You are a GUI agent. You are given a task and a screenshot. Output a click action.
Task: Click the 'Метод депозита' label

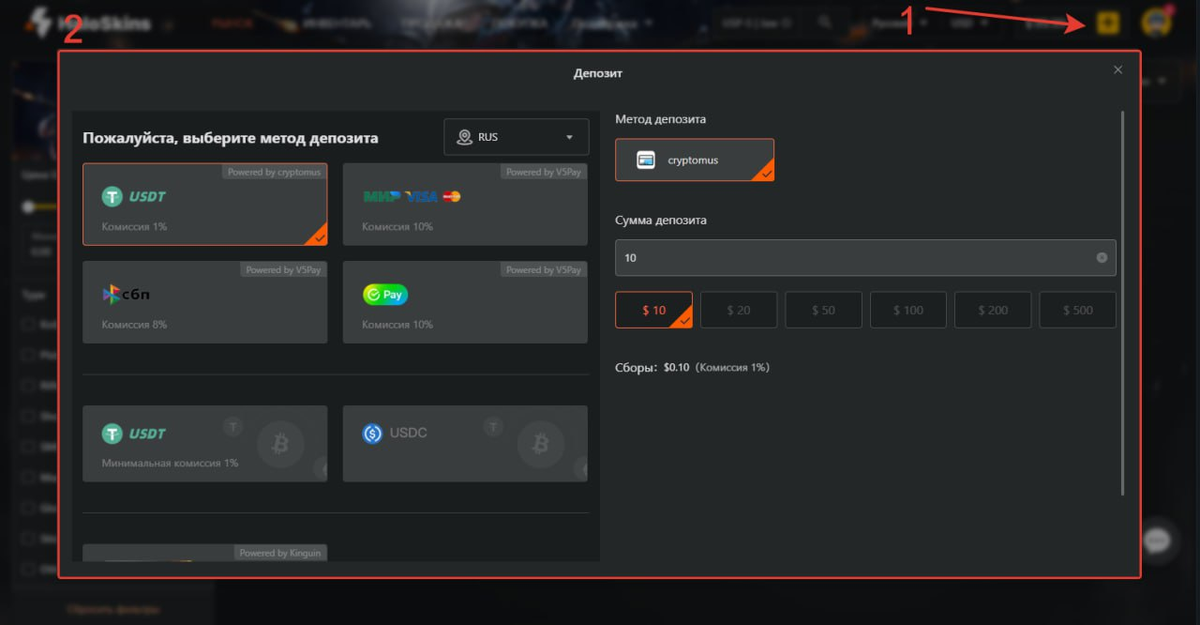(660, 119)
